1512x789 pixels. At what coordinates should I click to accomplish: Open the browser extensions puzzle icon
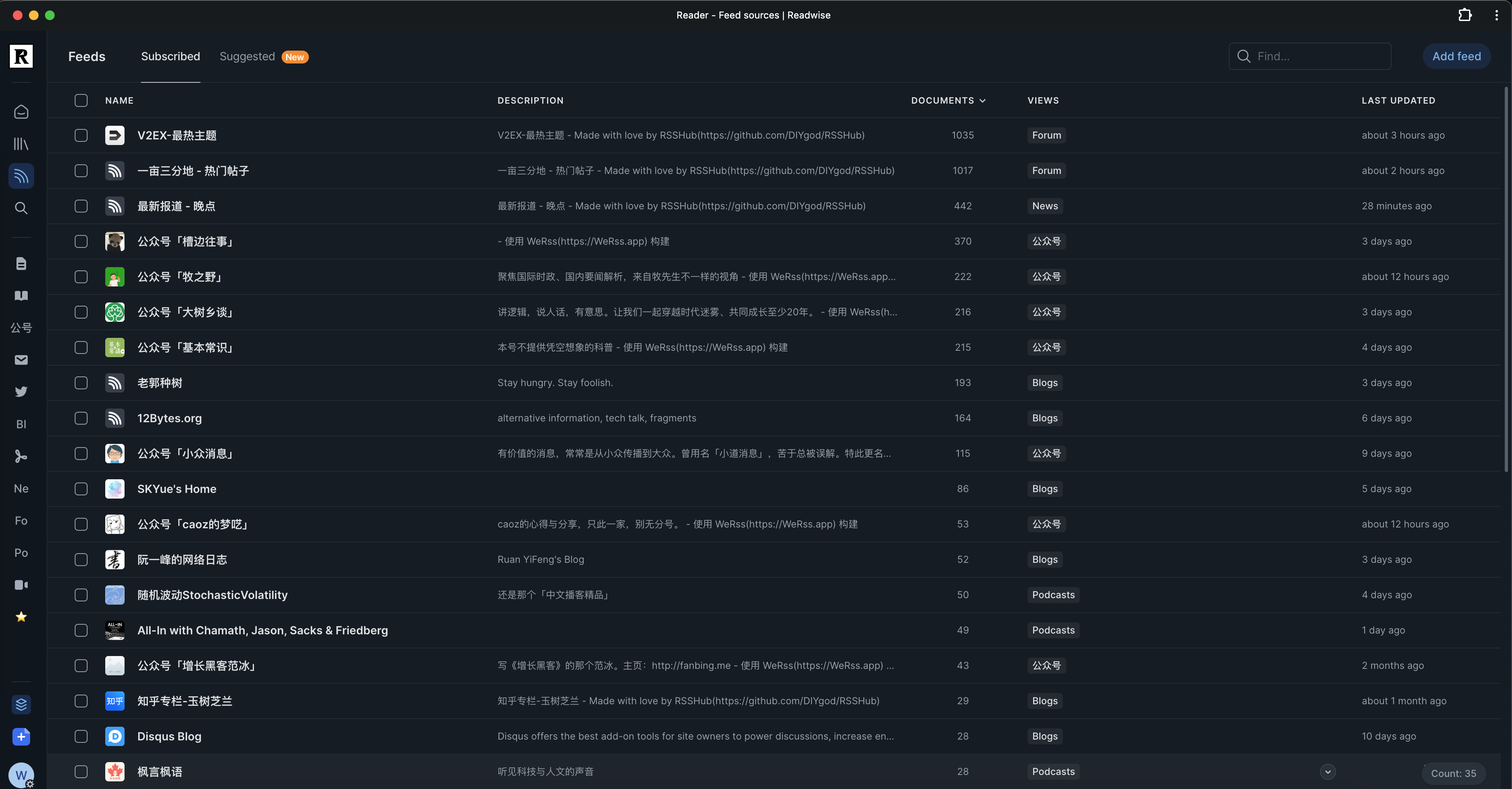coord(1465,15)
